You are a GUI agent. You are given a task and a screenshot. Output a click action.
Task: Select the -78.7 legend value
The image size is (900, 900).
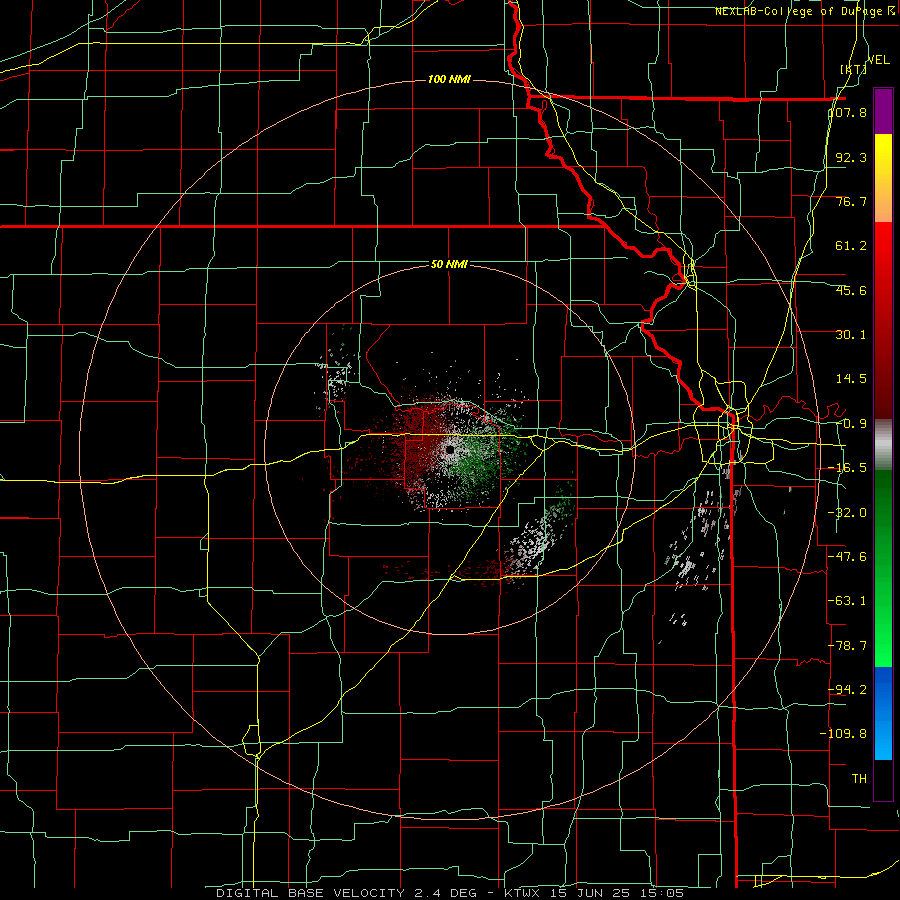(x=848, y=646)
